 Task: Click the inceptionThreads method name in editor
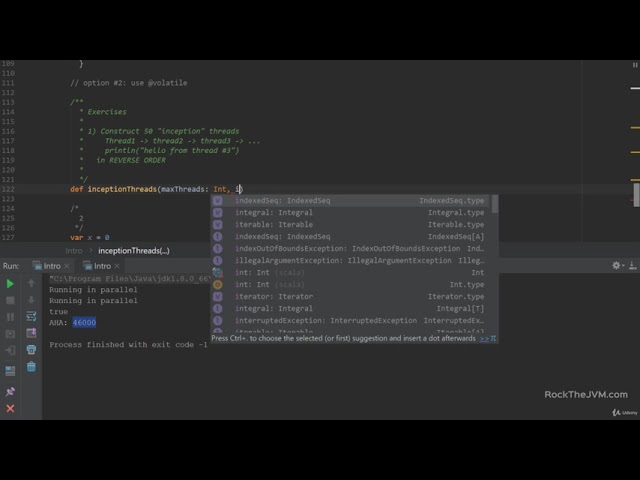point(122,189)
